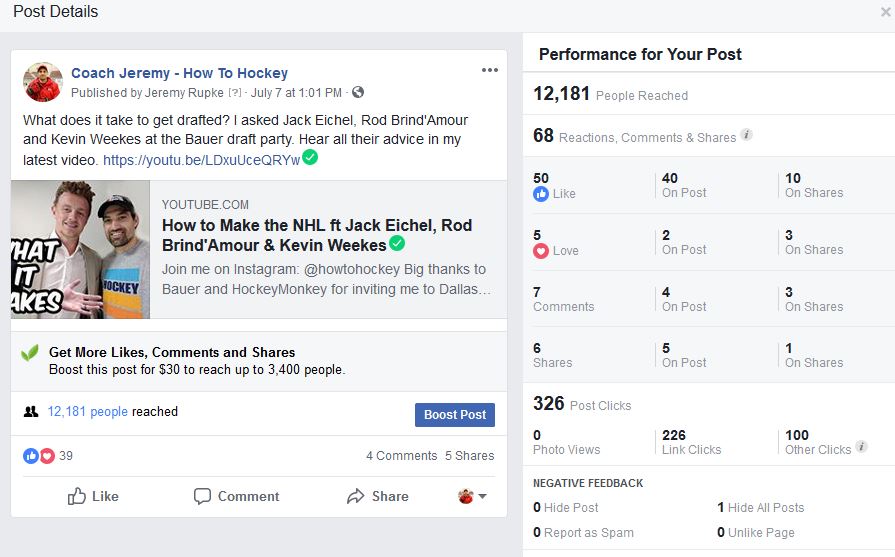Image resolution: width=895 pixels, height=557 pixels.
Task: Click the Share button
Action: tap(377, 496)
